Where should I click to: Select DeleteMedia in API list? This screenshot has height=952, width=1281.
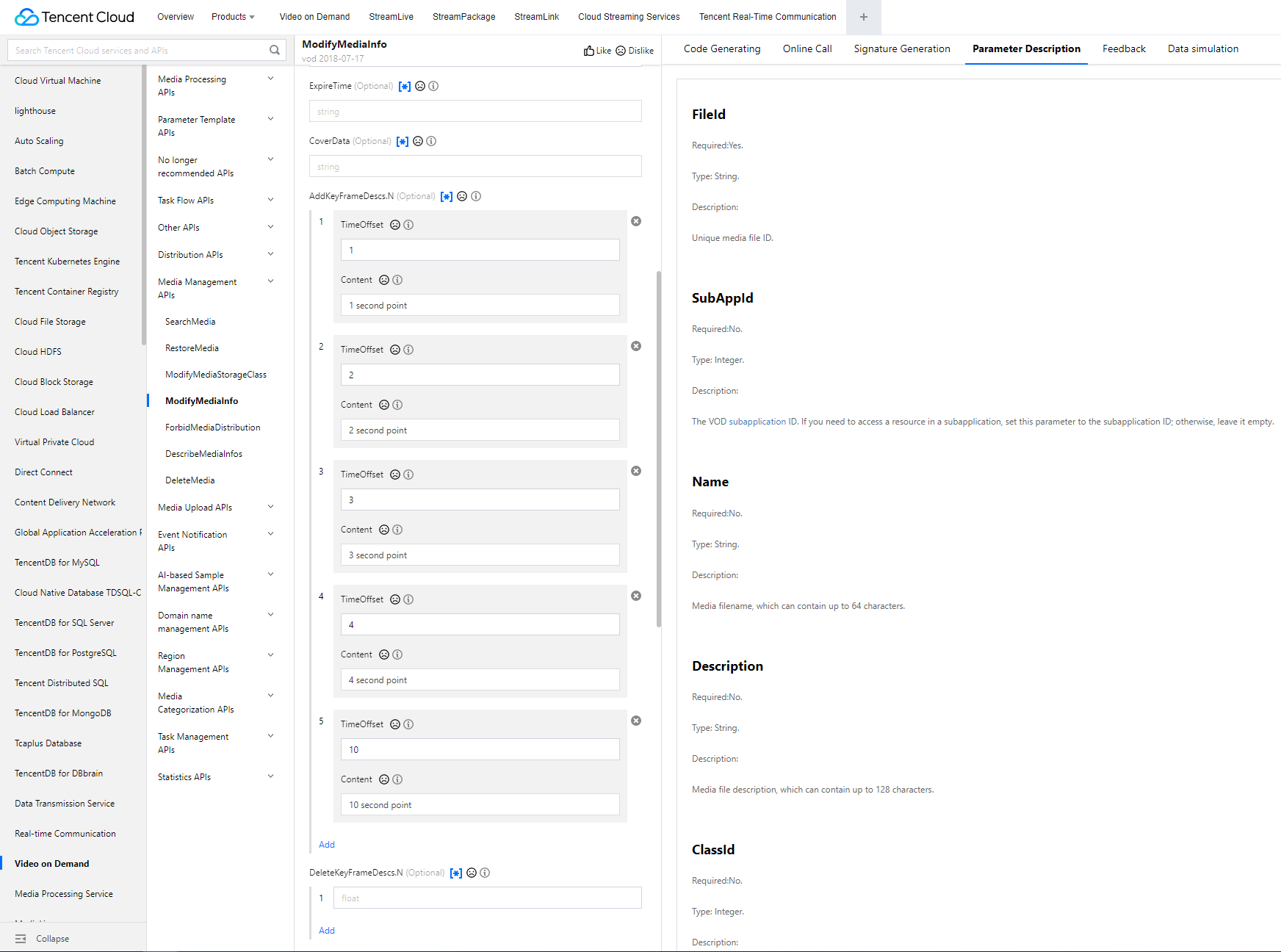pos(190,480)
